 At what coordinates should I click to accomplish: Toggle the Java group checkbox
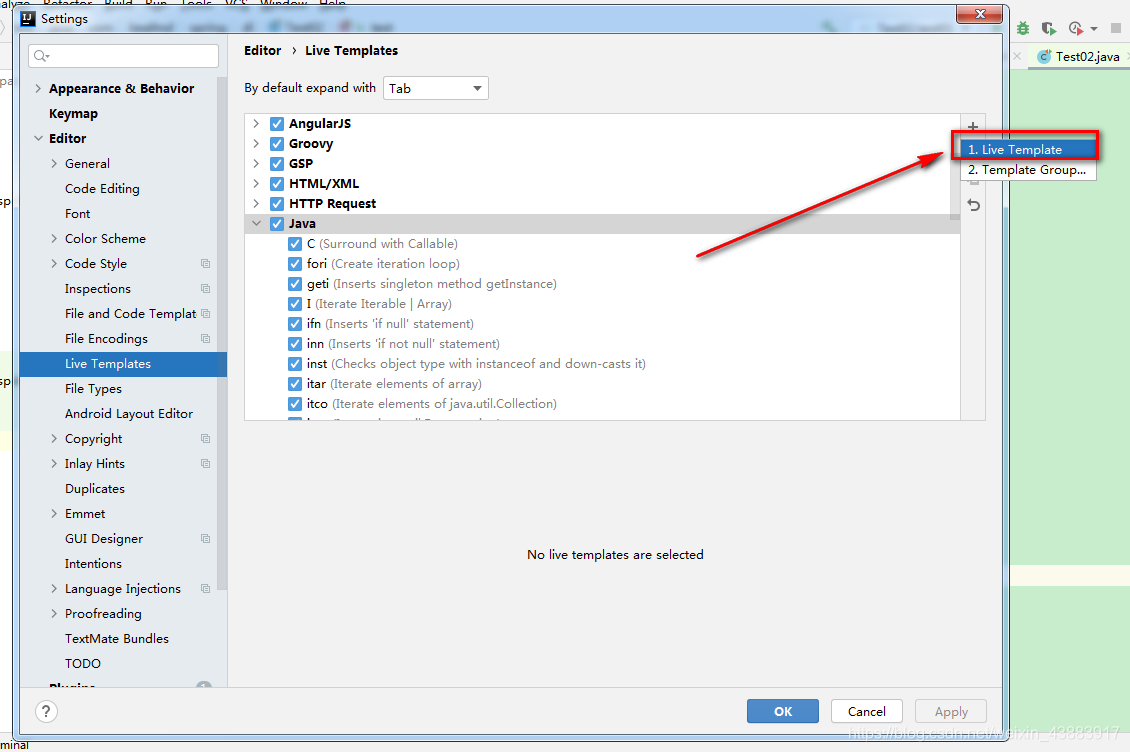(x=277, y=224)
